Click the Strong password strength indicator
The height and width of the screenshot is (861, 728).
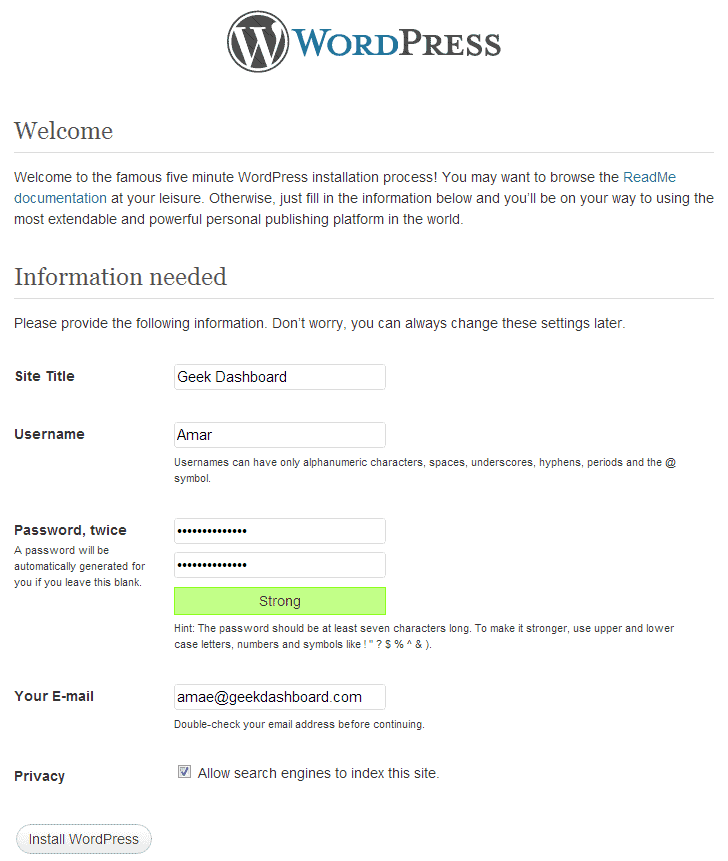tap(279, 601)
